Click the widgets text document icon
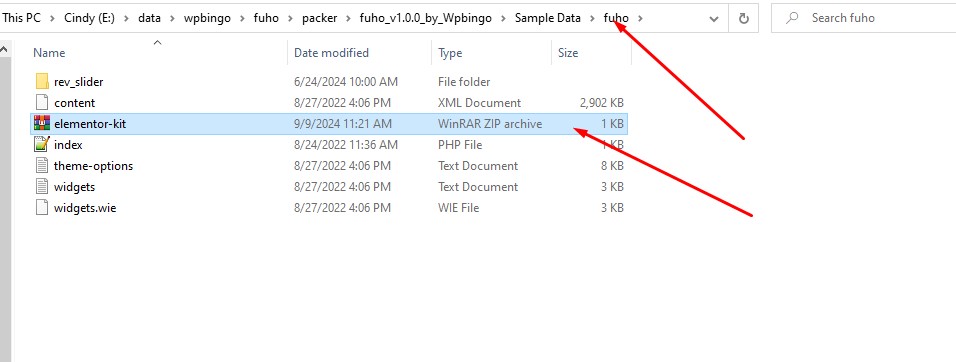The image size is (956, 362). point(42,187)
